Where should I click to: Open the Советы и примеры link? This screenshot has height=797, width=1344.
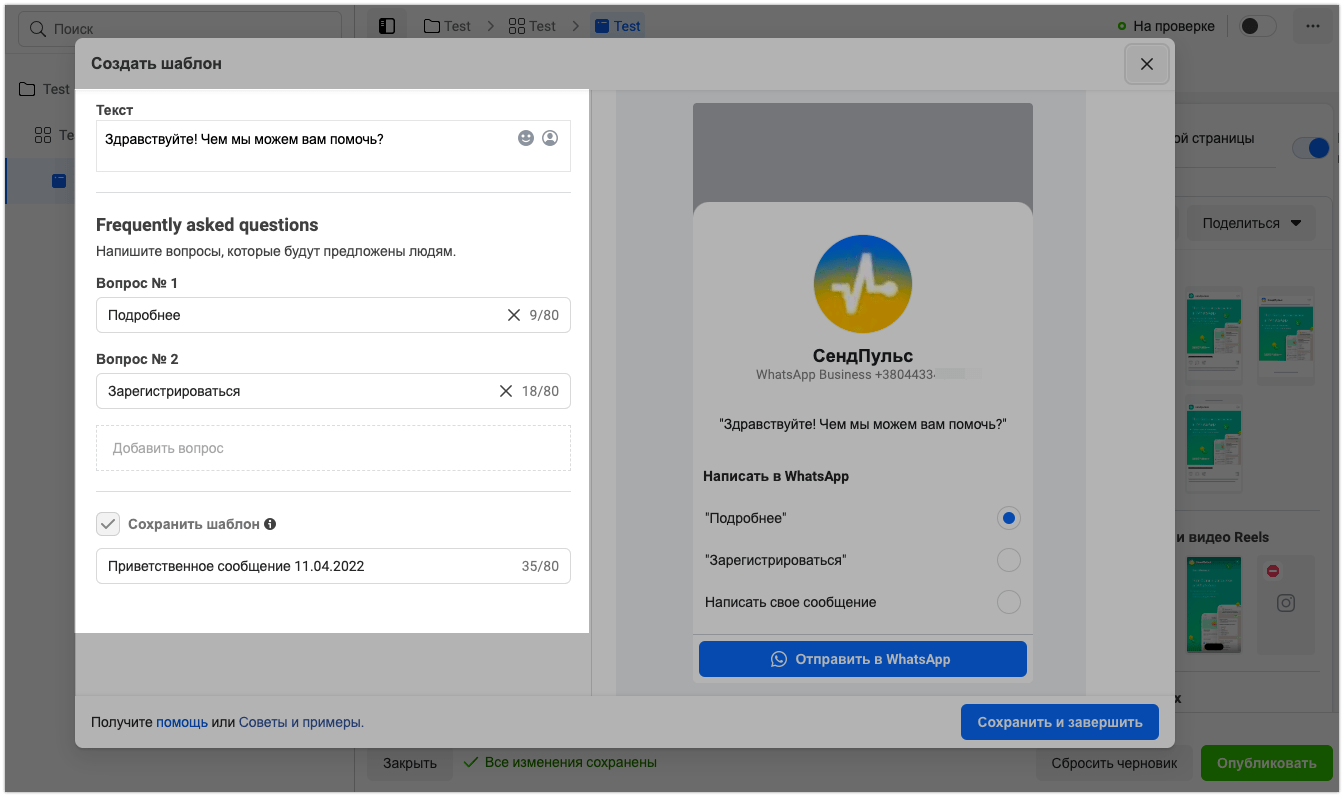point(301,721)
